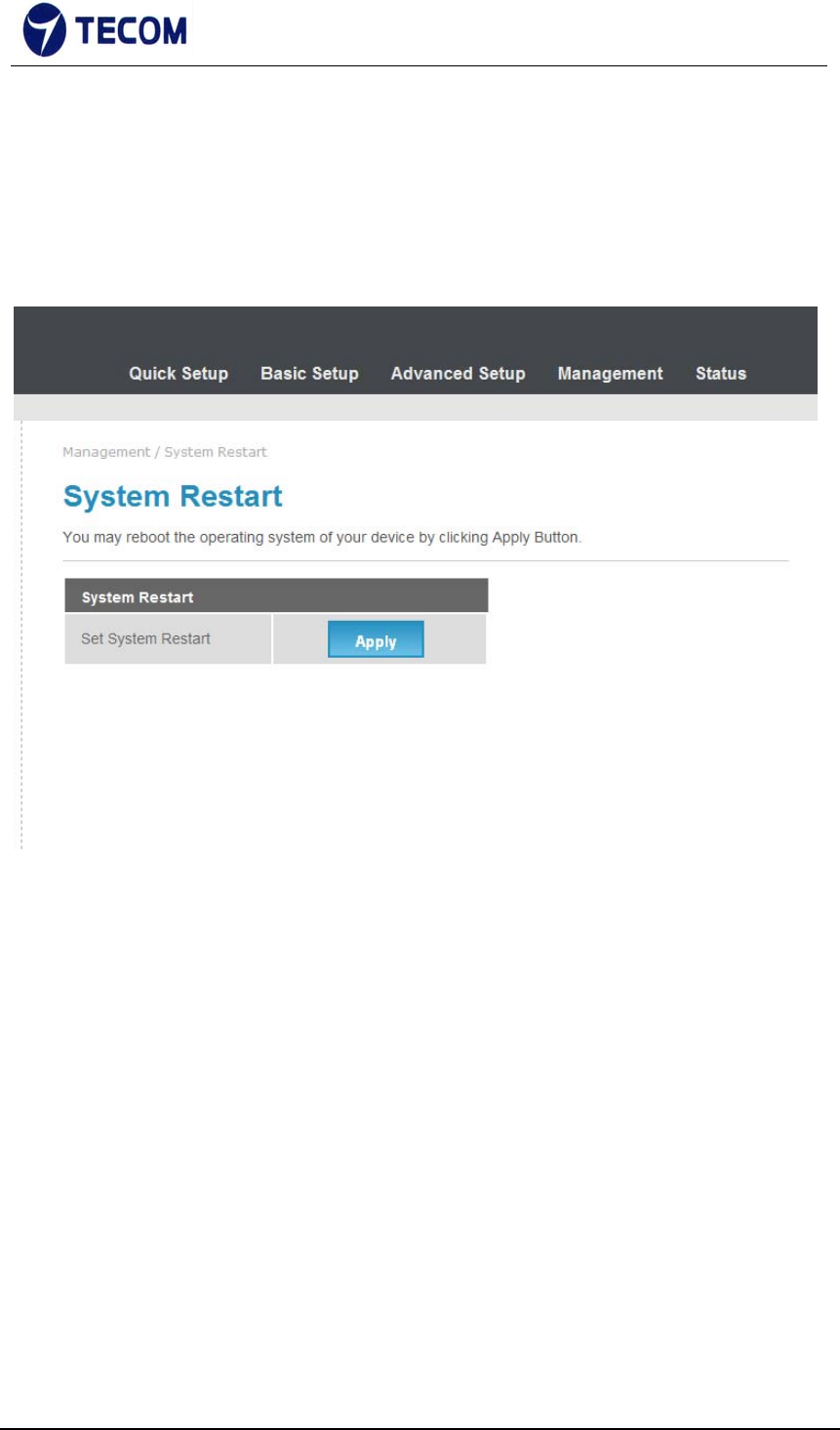Click the TECOM logo
The height and width of the screenshot is (1430, 840).
point(104,30)
